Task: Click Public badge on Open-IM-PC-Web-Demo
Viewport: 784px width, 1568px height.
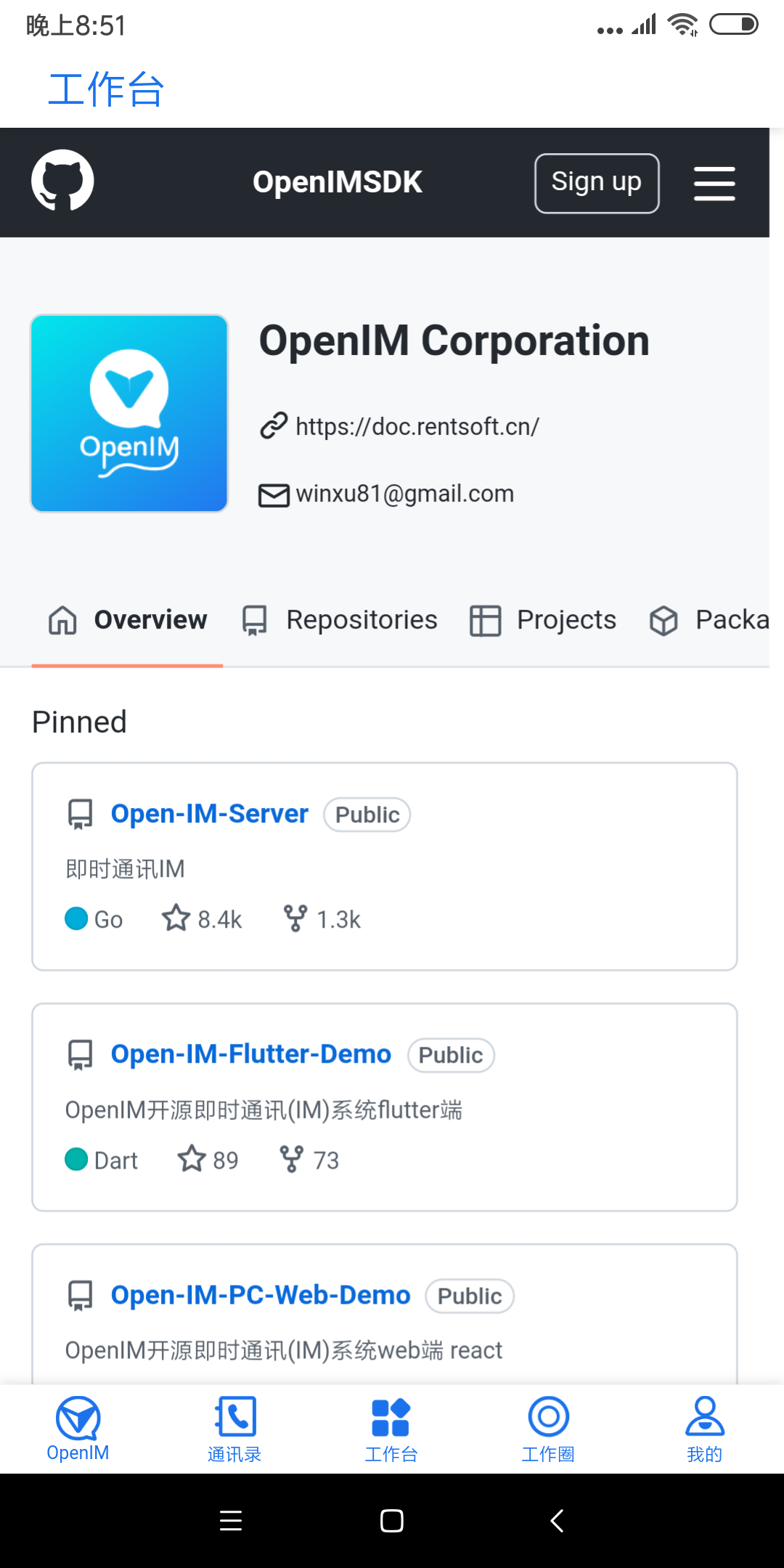Action: pyautogui.click(x=470, y=1296)
